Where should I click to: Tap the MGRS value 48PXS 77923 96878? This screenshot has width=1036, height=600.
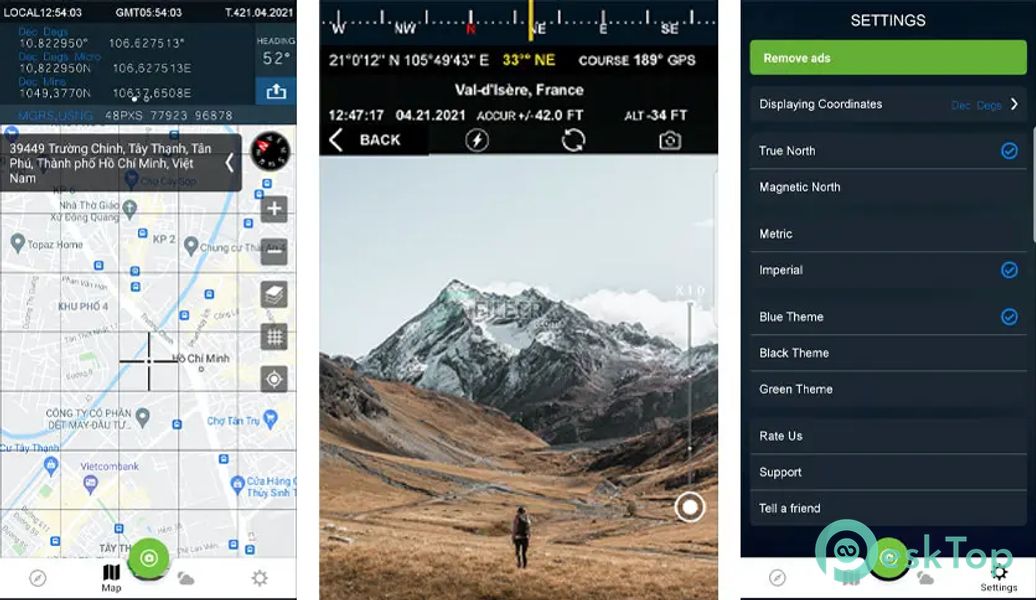168,116
